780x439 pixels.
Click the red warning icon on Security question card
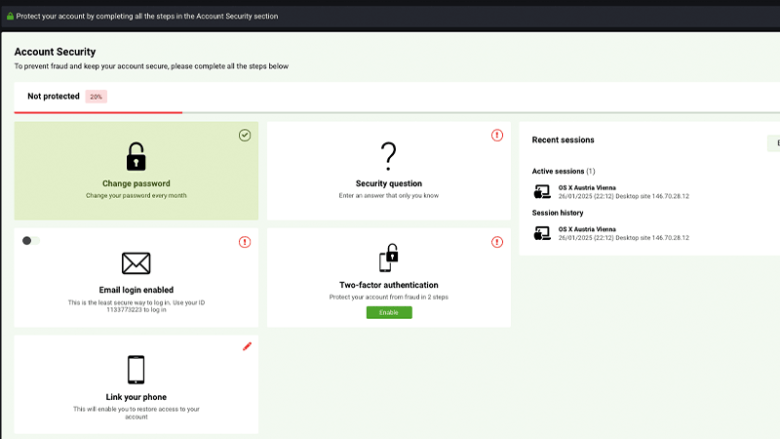click(497, 135)
